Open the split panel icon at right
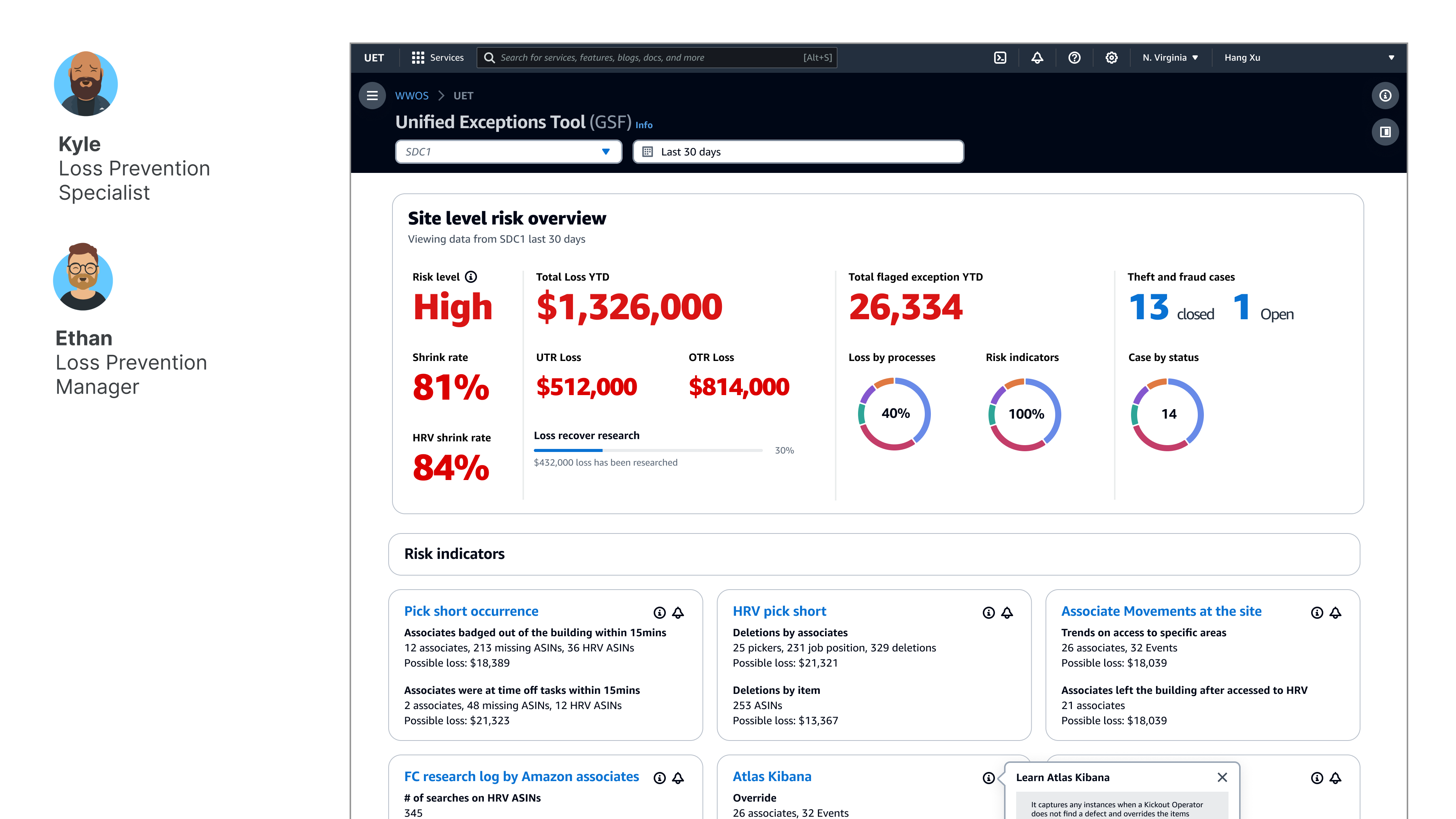Image resolution: width=1456 pixels, height=819 pixels. [1385, 132]
